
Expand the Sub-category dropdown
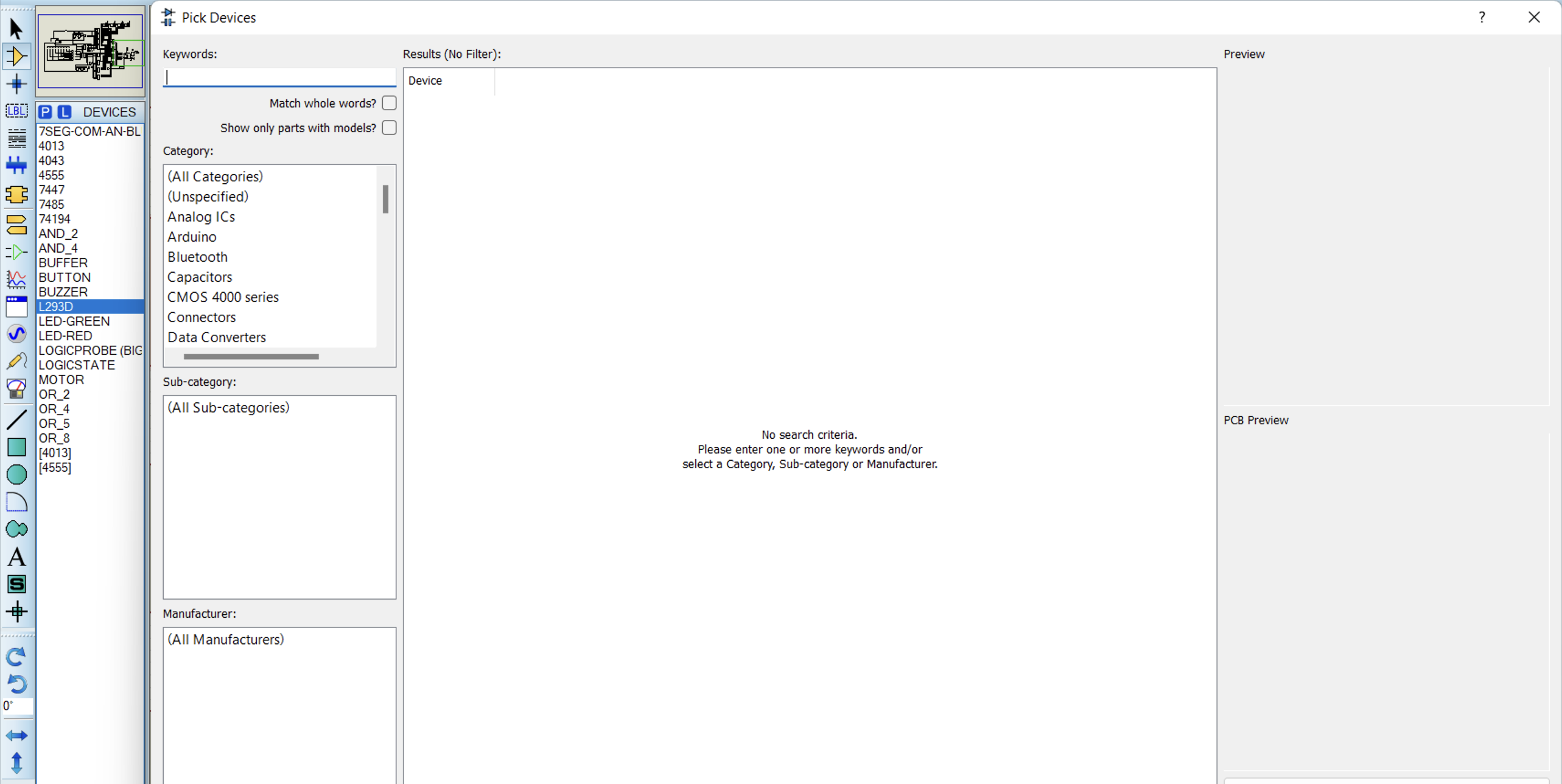(279, 407)
